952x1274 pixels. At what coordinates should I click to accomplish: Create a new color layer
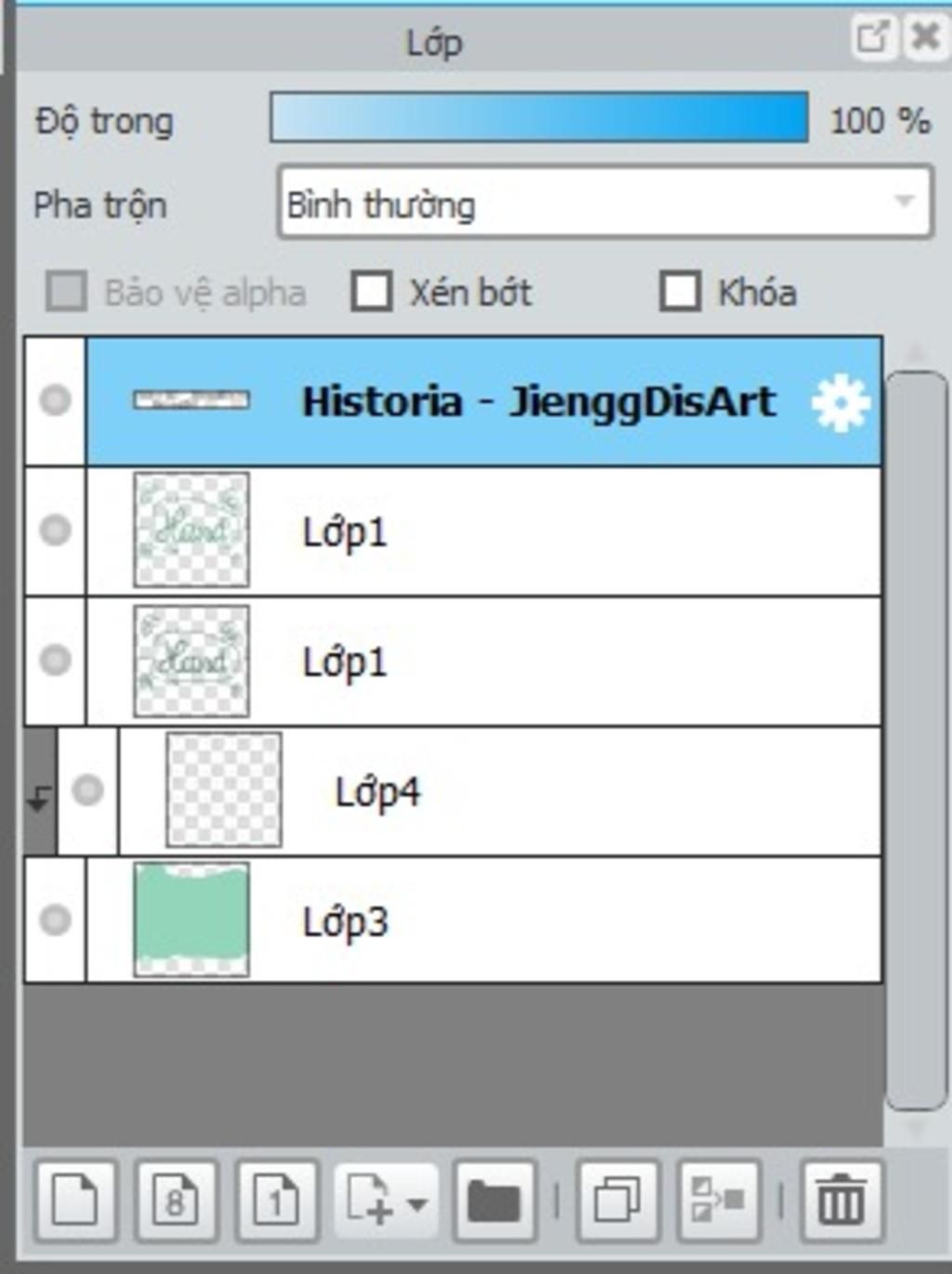75,1201
